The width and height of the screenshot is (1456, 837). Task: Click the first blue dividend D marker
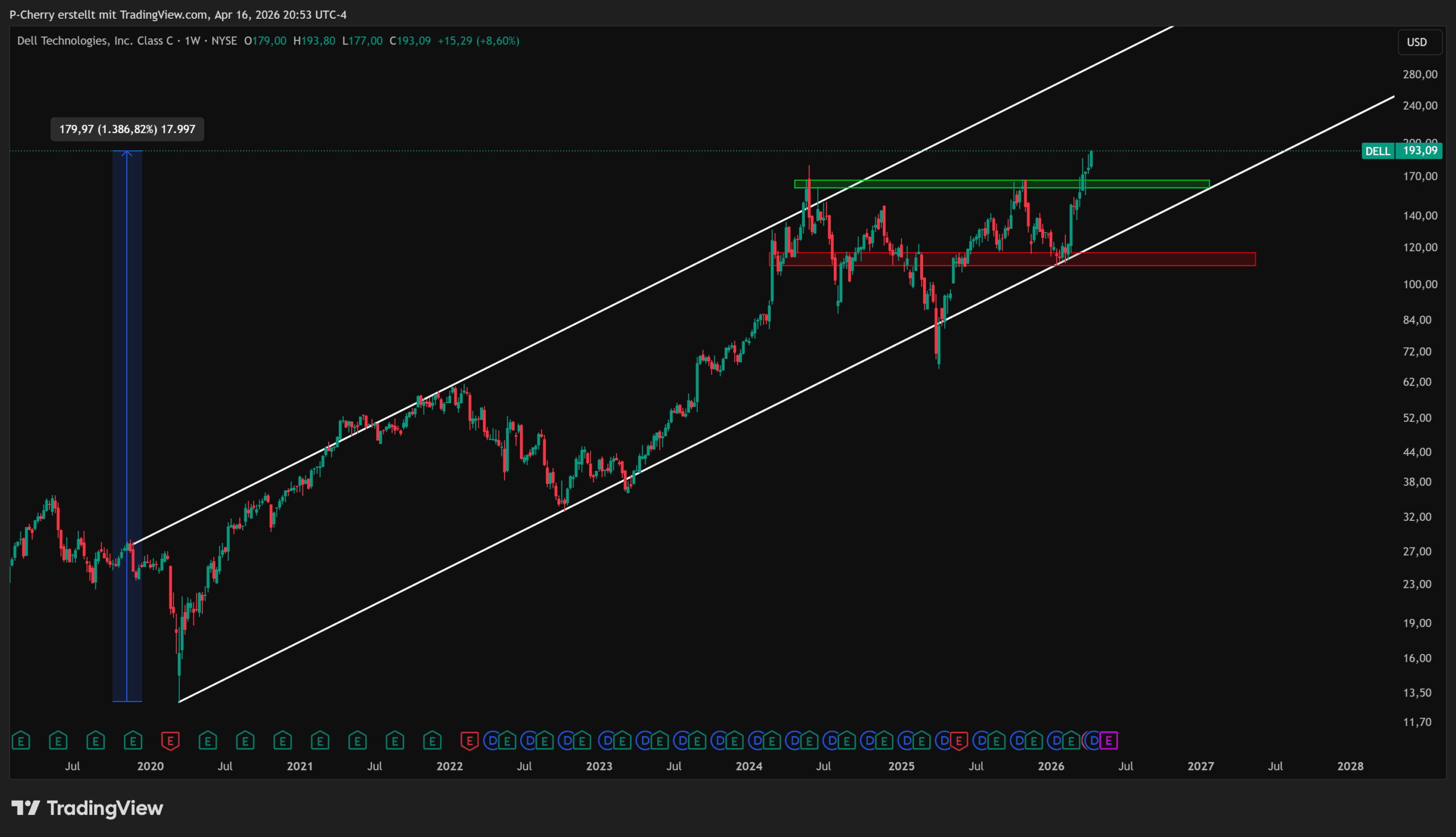tap(491, 740)
